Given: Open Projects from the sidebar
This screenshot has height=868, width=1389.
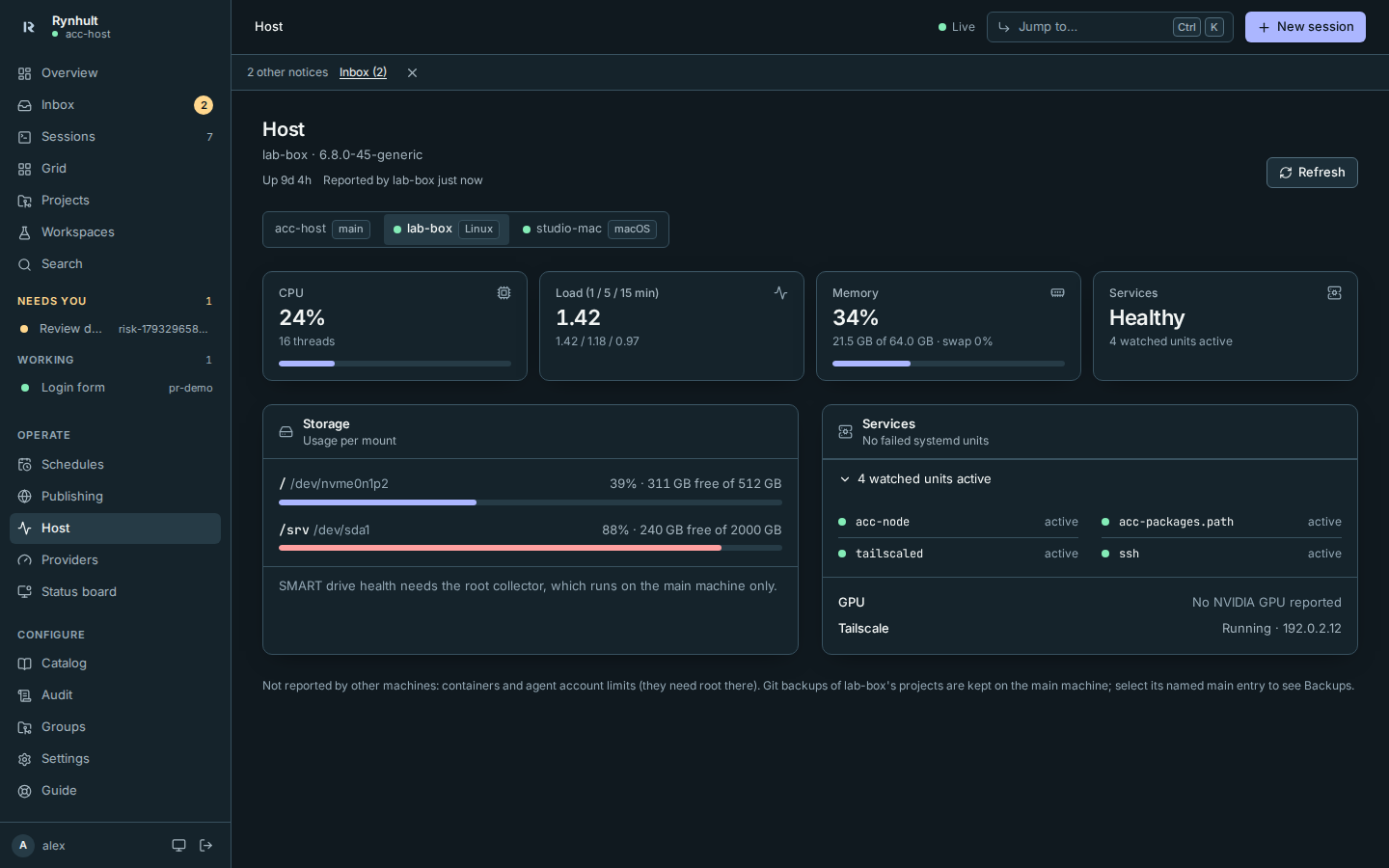Looking at the screenshot, I should tap(115, 201).
